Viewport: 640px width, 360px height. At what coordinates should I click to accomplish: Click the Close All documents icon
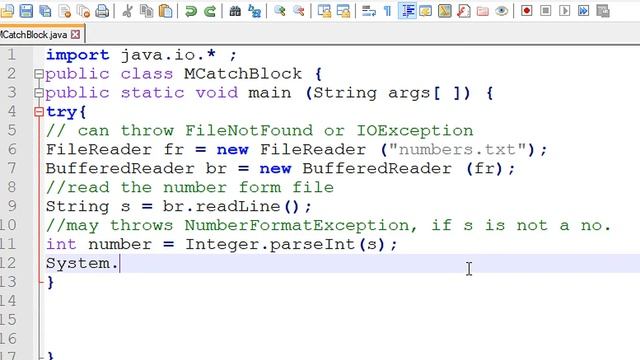(83, 11)
